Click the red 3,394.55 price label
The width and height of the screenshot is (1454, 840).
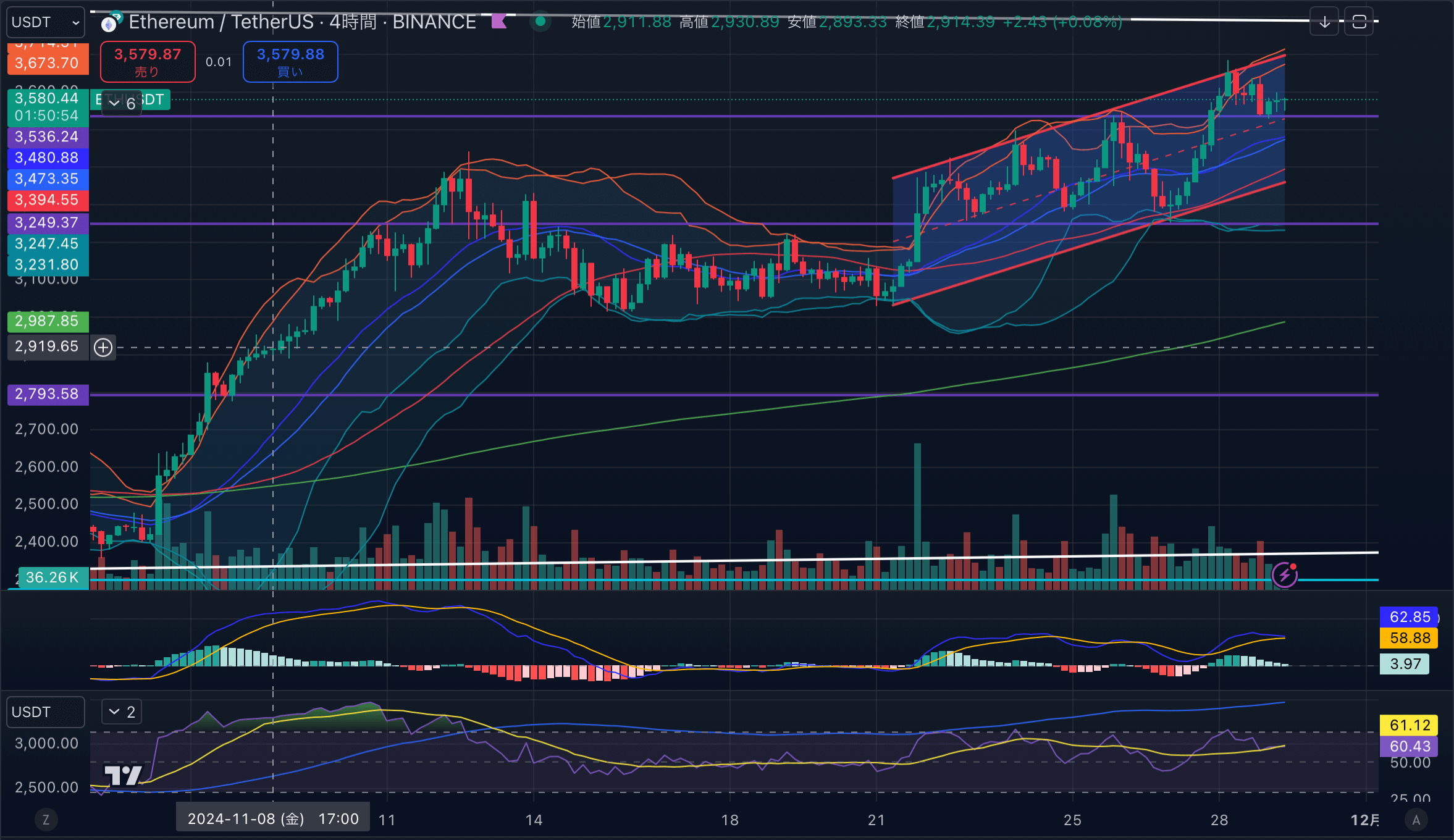pyautogui.click(x=48, y=200)
